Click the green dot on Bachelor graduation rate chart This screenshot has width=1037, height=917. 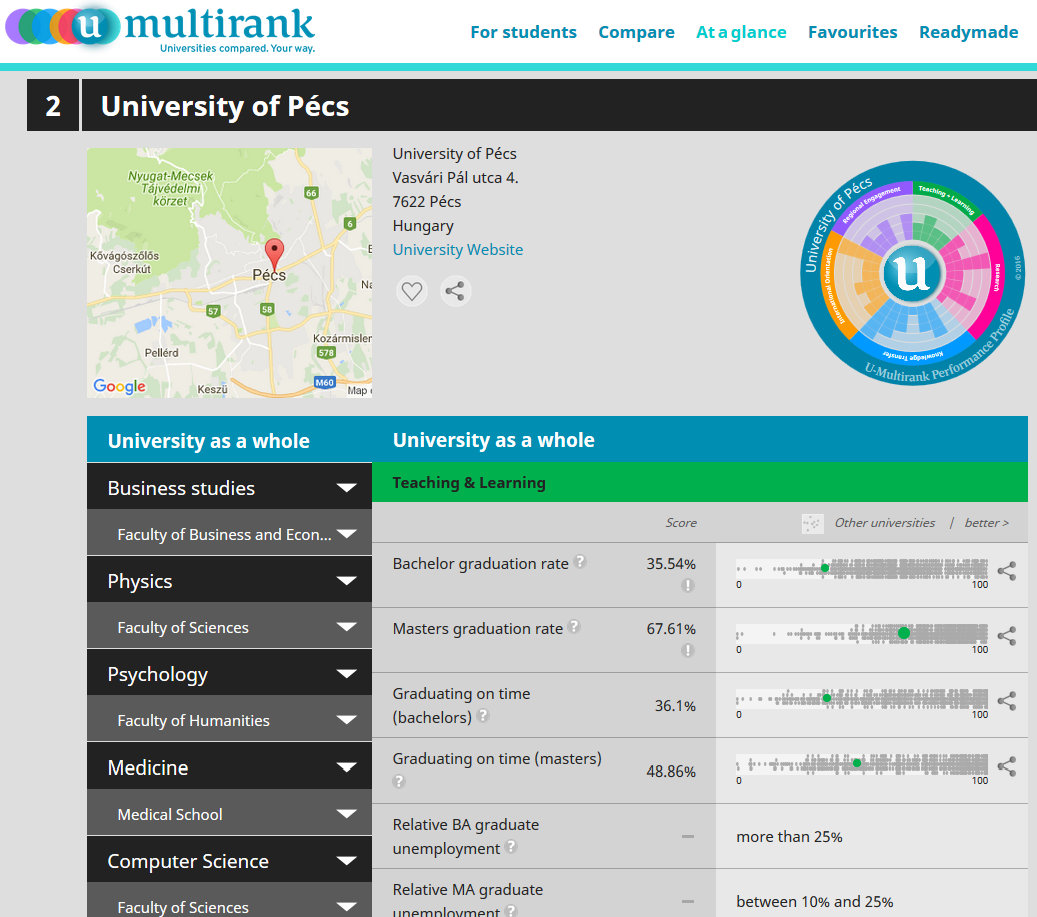(x=825, y=568)
